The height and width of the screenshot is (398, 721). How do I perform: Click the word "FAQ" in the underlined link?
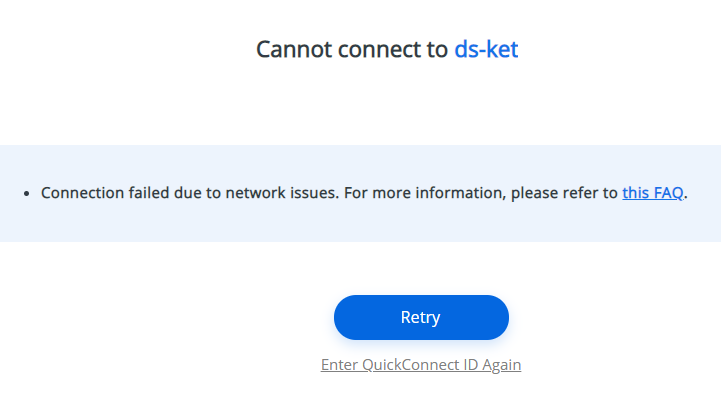pos(668,193)
